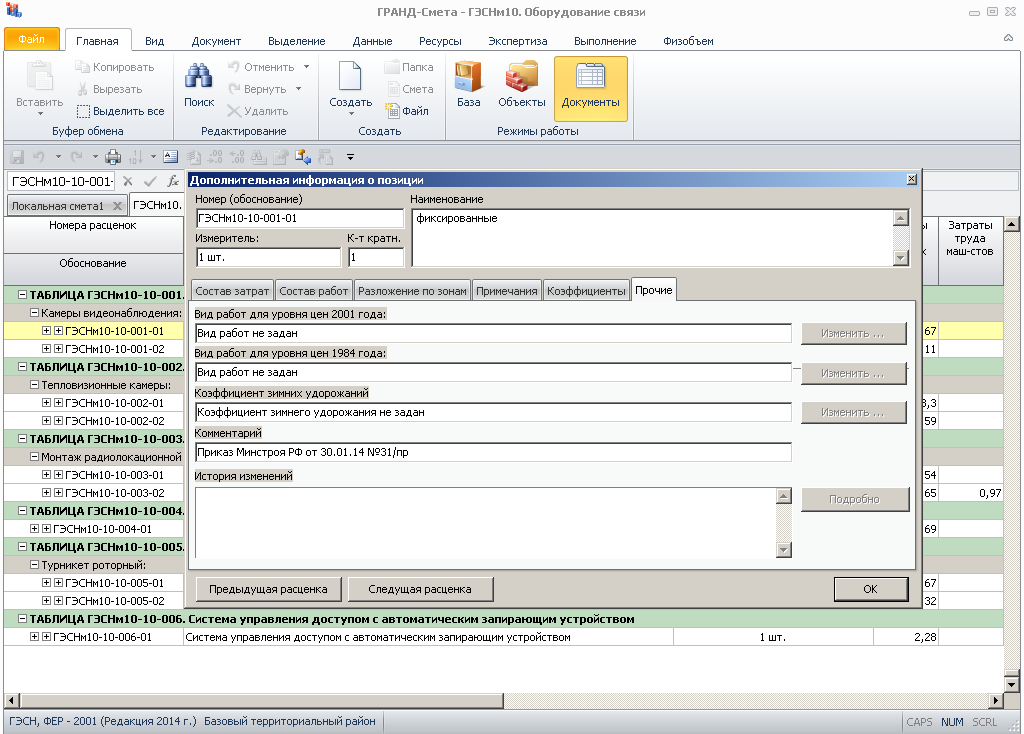Click Выделить все in the ribbon
Viewport: 1024px width, 734px height.
(120, 111)
